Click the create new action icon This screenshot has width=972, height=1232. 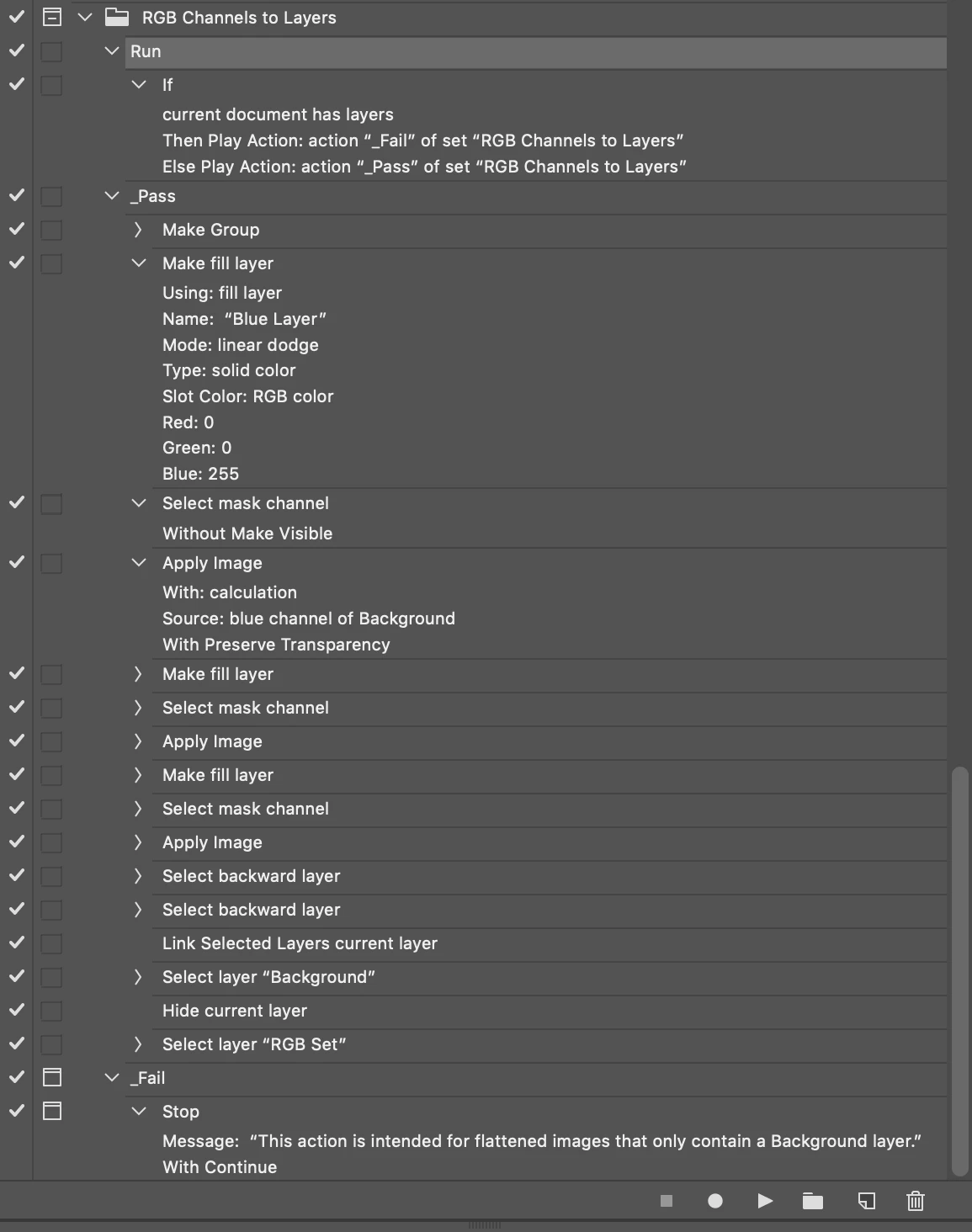pos(867,1201)
